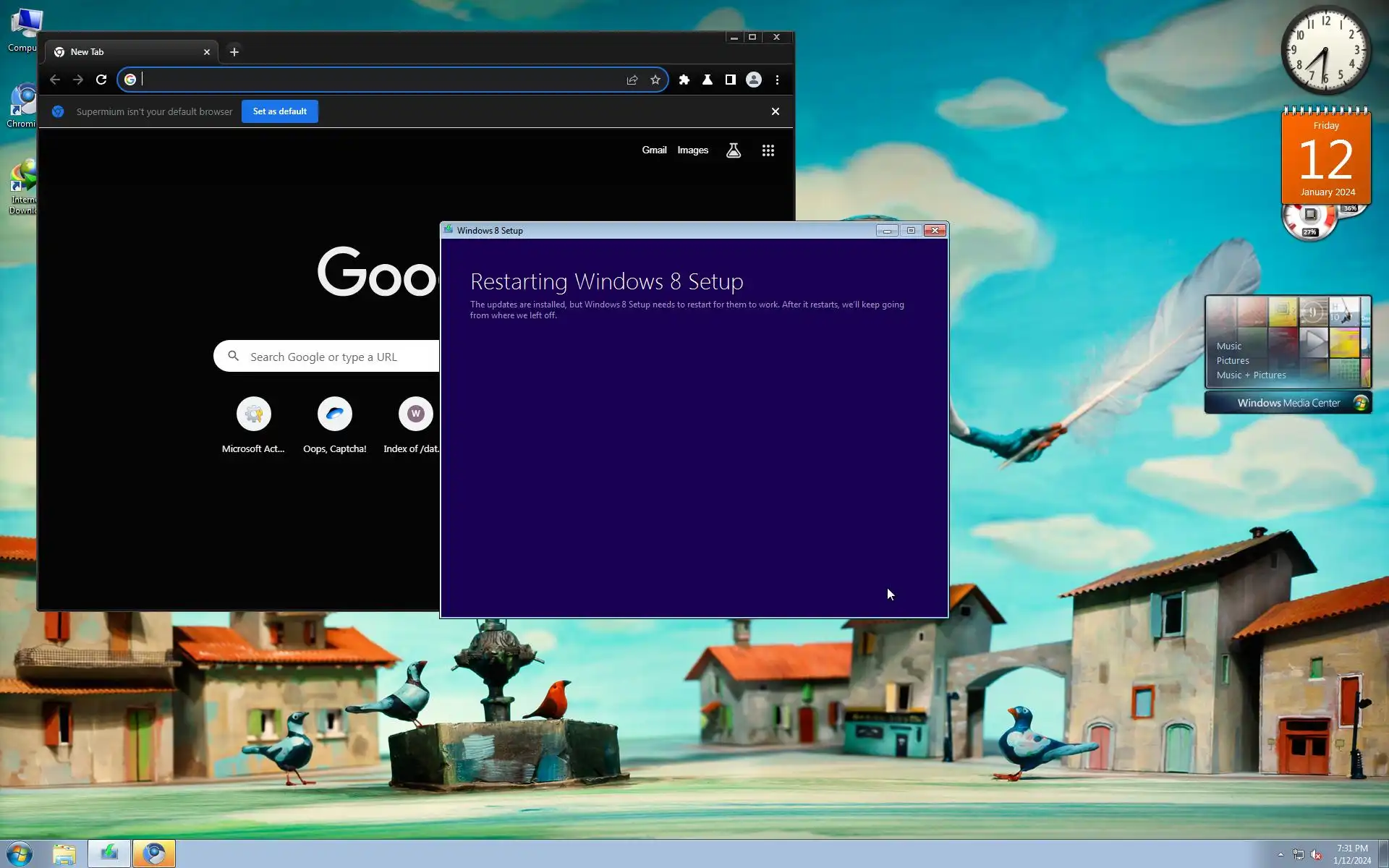The height and width of the screenshot is (868, 1389).
Task: Focus the browser address bar
Action: pos(376,80)
